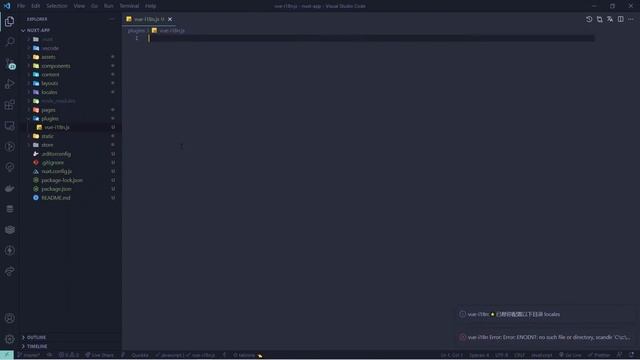Open README.md in the explorer
This screenshot has height=360, width=640.
56,198
